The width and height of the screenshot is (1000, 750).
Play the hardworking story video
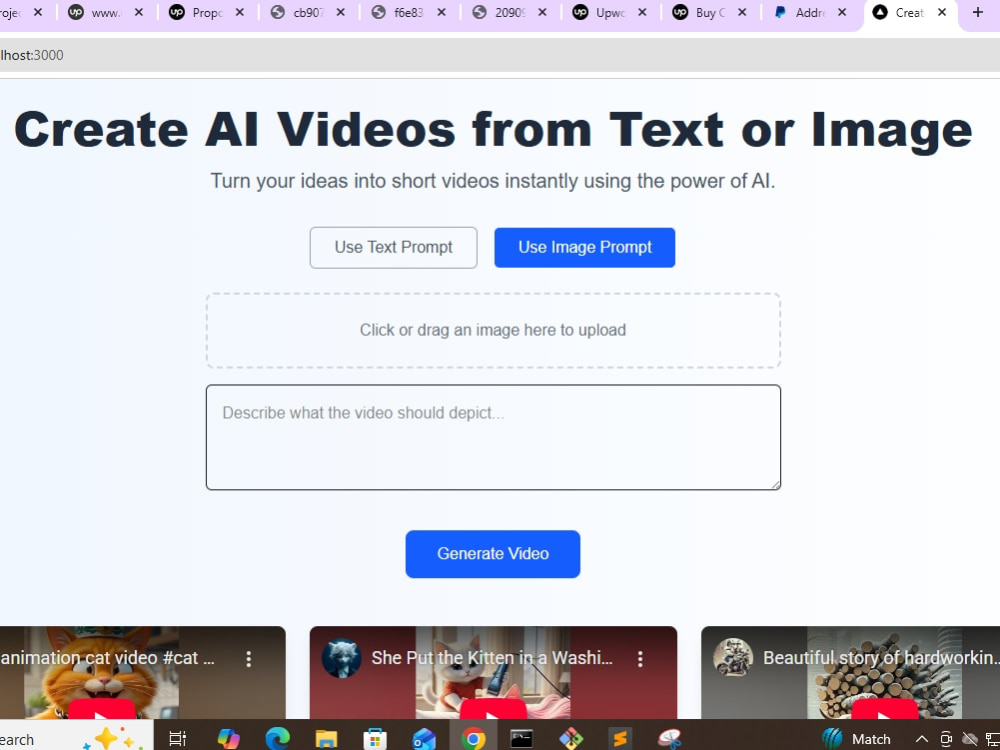pos(885,710)
